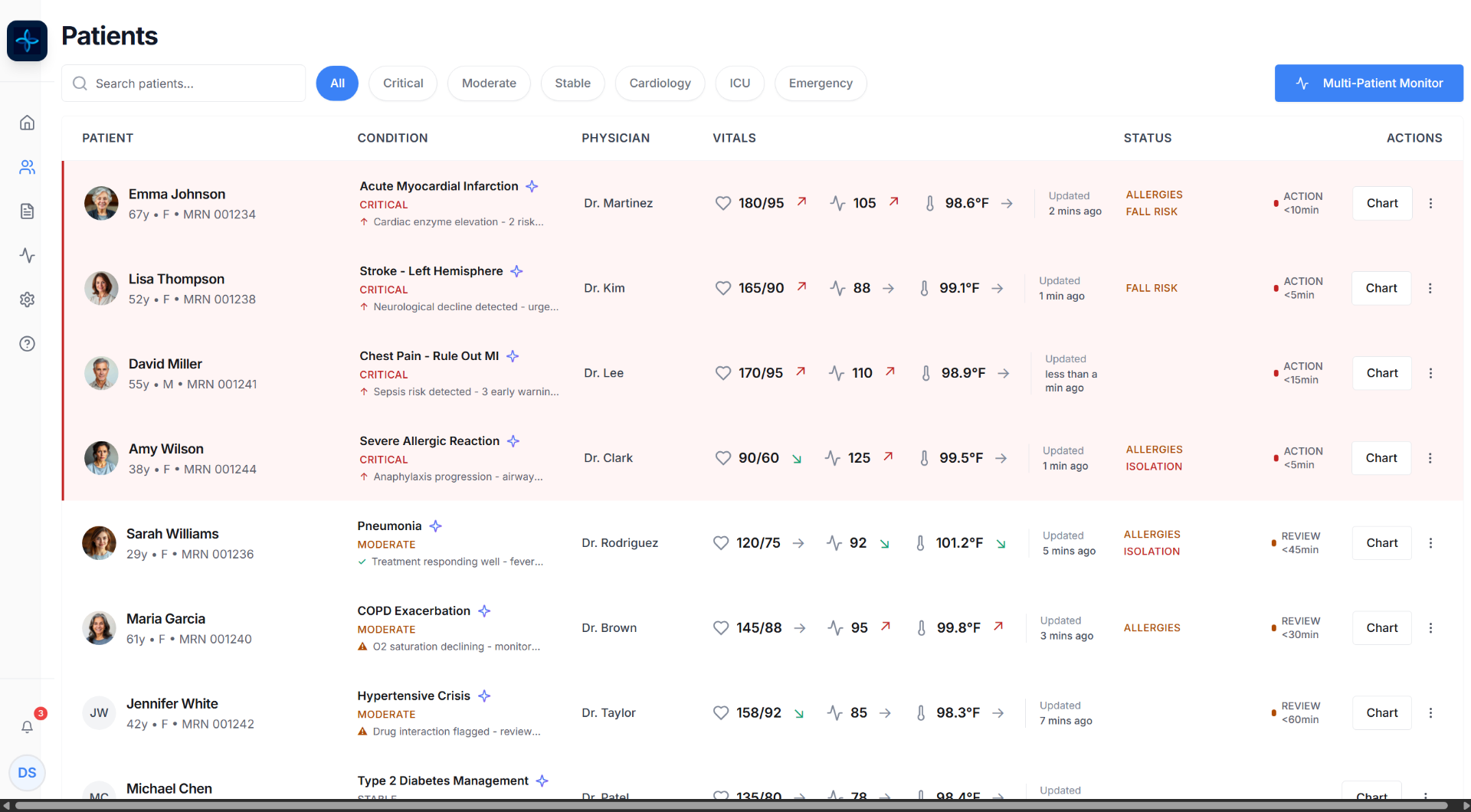Open Chart for Sarah Williams

tap(1382, 543)
